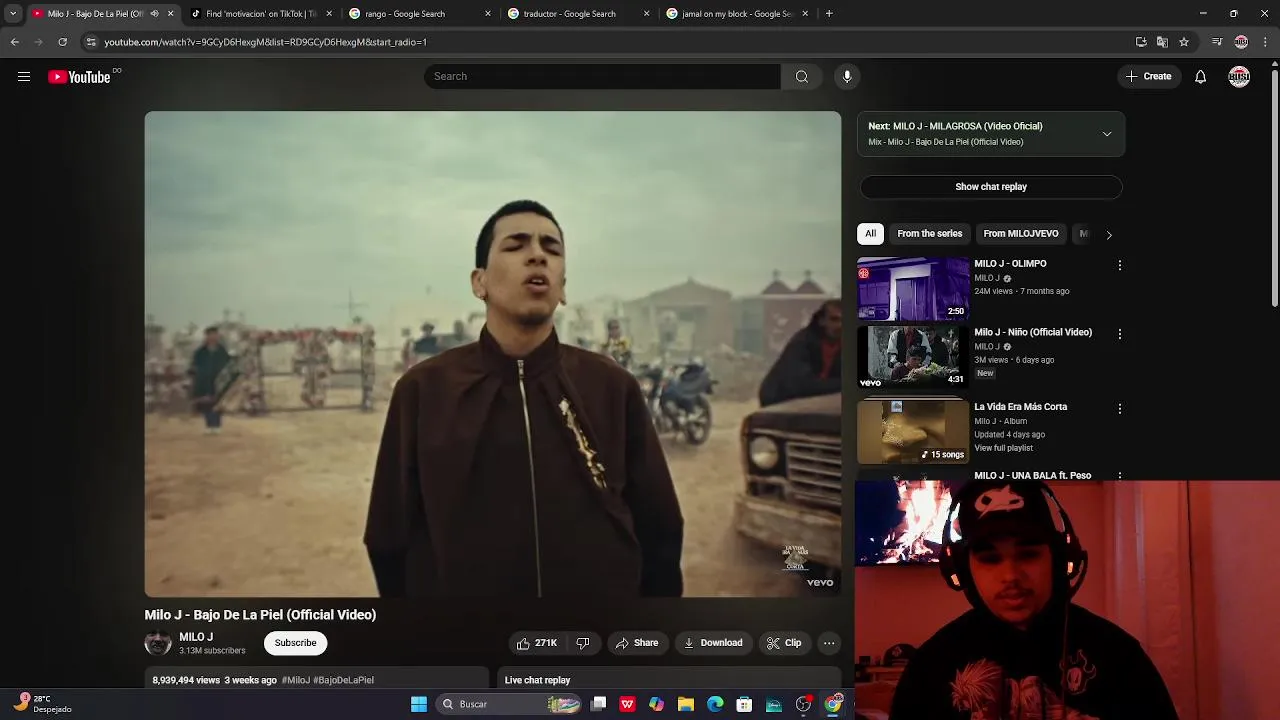The height and width of the screenshot is (720, 1280).
Task: Click the install app icon in address bar
Action: [1141, 42]
